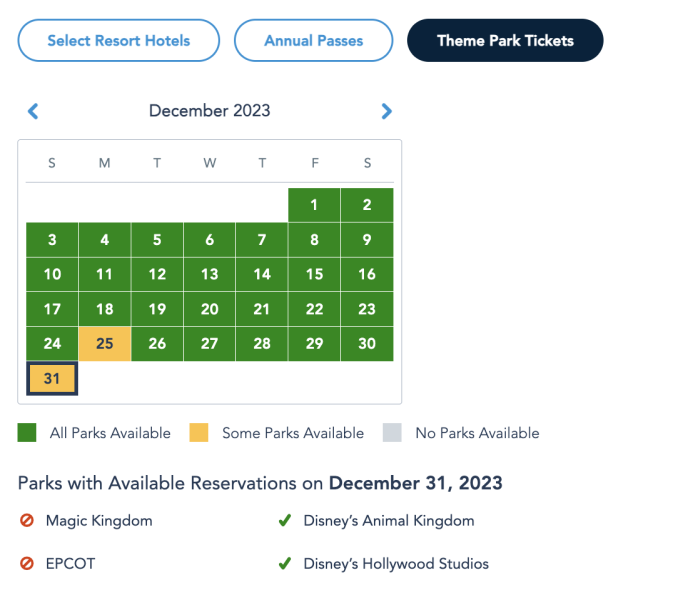Select December 25 on the calendar
Screen dimensions: 688x600
(x=104, y=344)
